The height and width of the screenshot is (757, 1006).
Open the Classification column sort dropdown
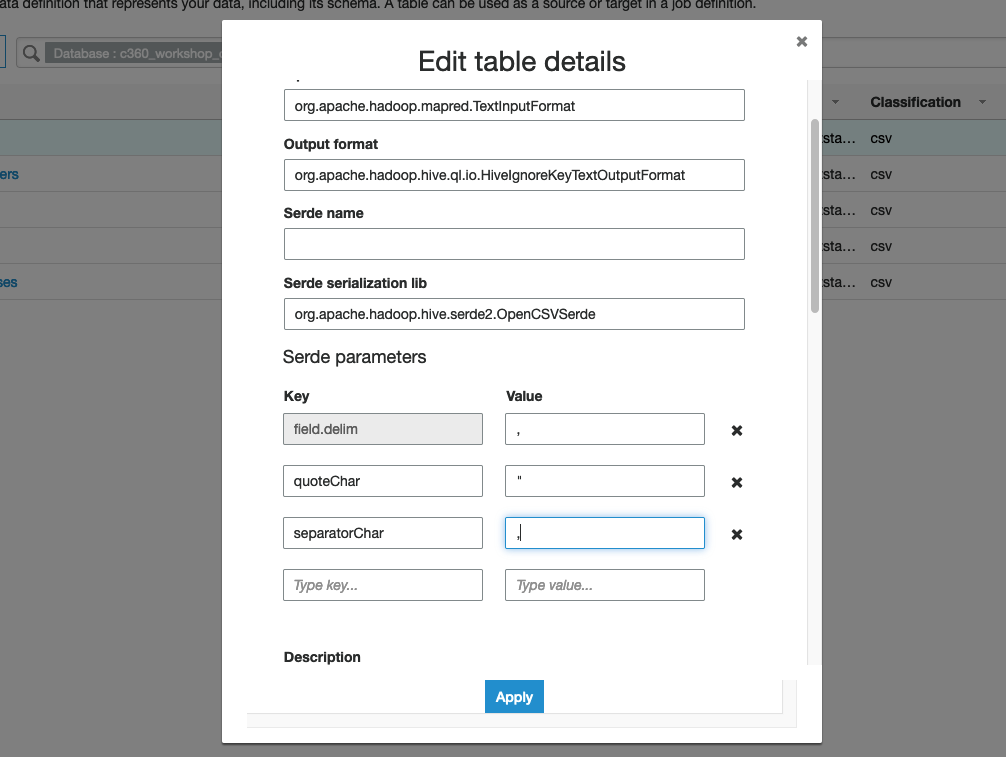982,103
